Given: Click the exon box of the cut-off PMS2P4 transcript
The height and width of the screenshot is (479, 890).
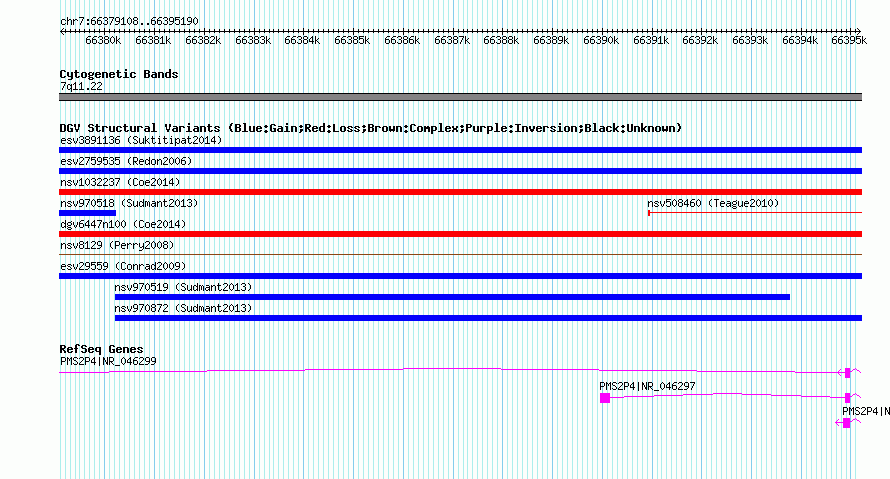Looking at the screenshot, I should click(846, 423).
